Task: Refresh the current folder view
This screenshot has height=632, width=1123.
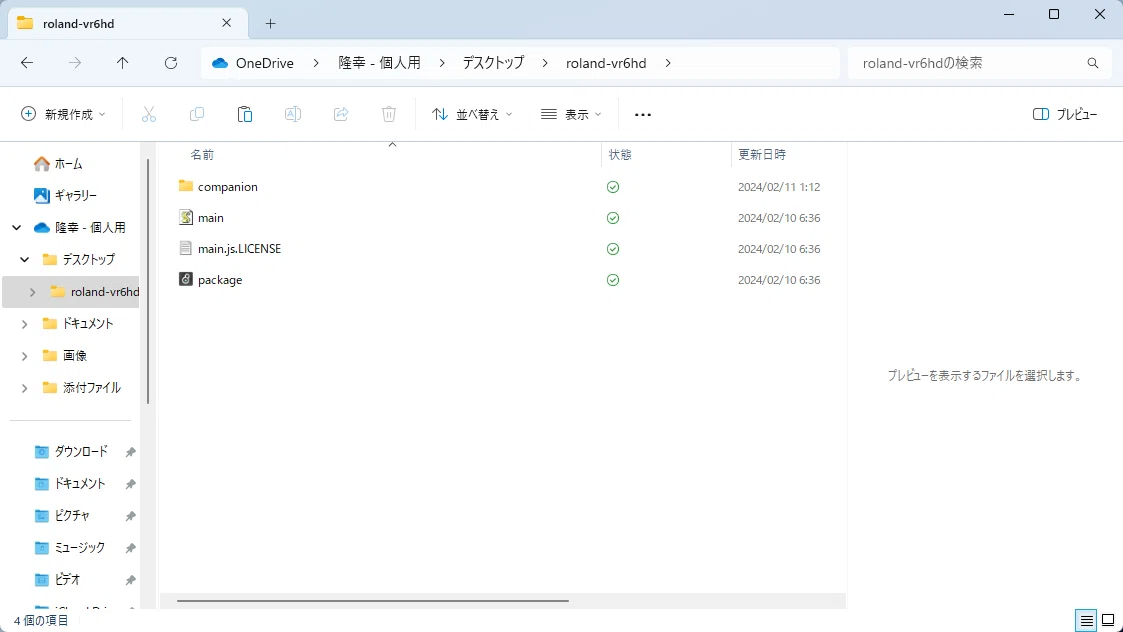Action: tap(170, 63)
